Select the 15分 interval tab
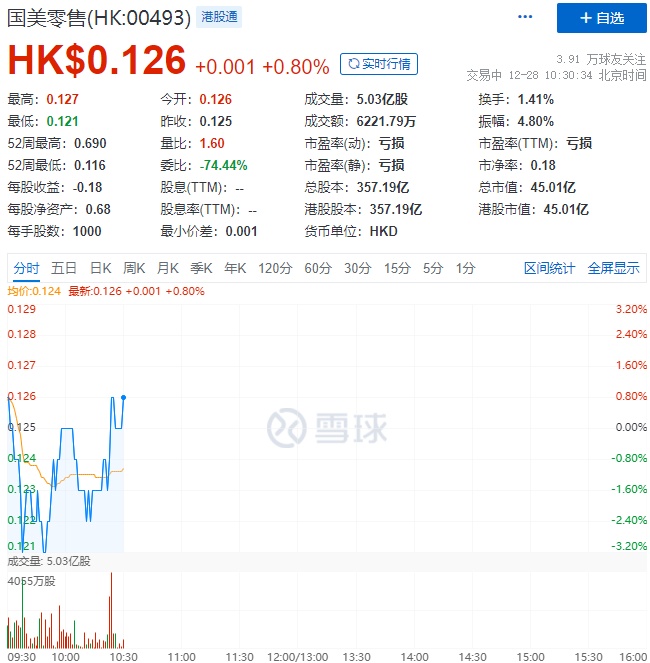 coord(397,268)
